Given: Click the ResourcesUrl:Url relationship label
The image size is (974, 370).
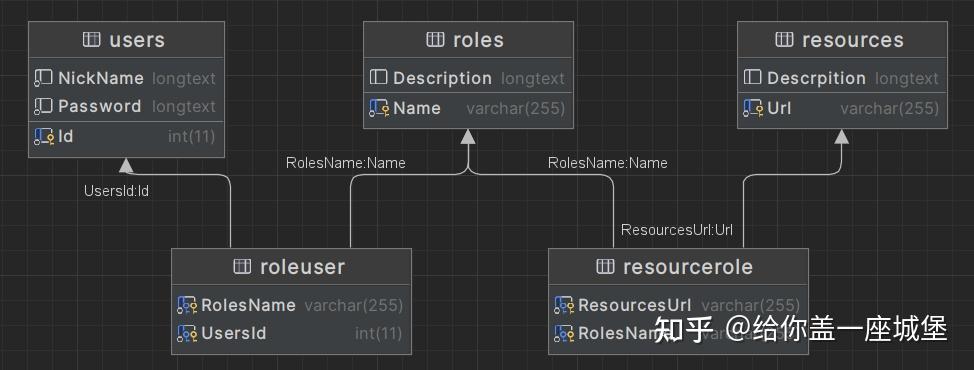Looking at the screenshot, I should pyautogui.click(x=677, y=230).
